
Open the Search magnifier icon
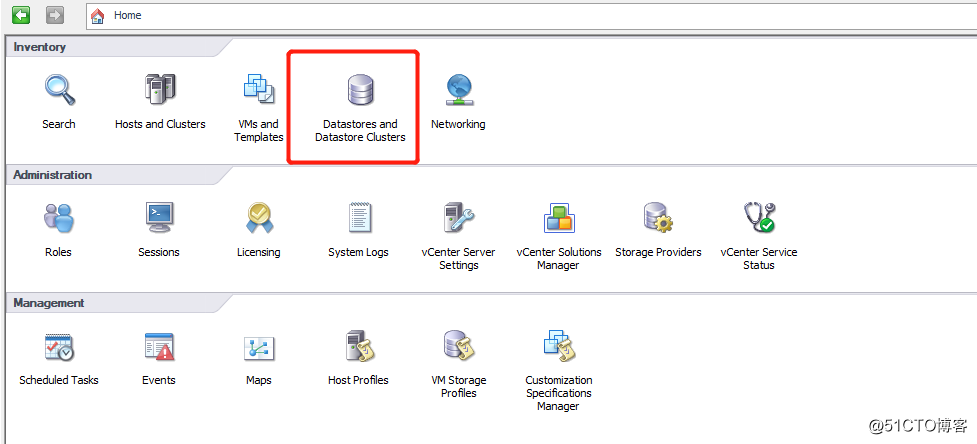pos(59,90)
